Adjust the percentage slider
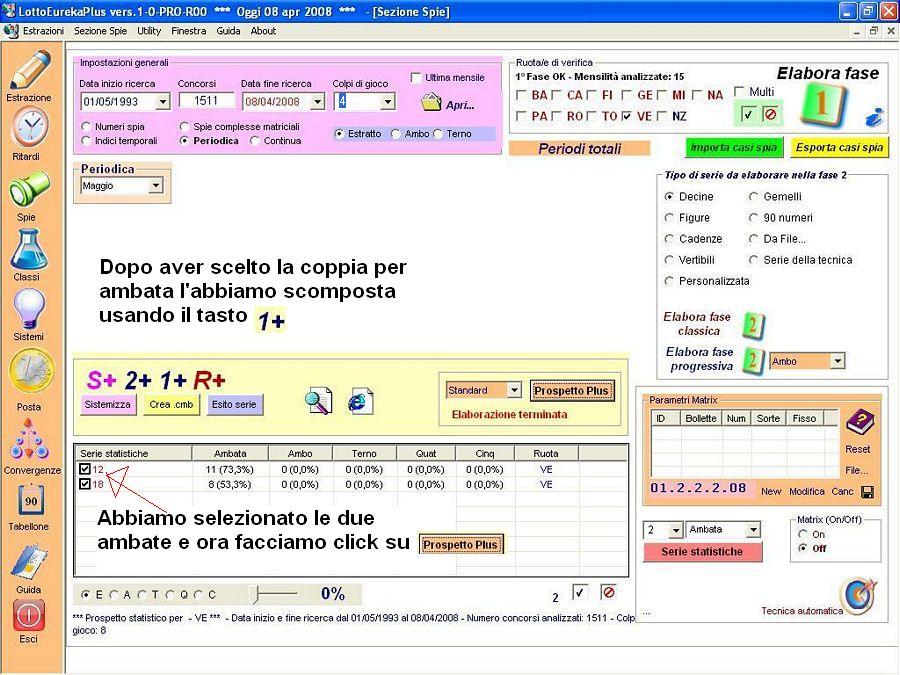Screen dimensions: 900x675 point(257,594)
